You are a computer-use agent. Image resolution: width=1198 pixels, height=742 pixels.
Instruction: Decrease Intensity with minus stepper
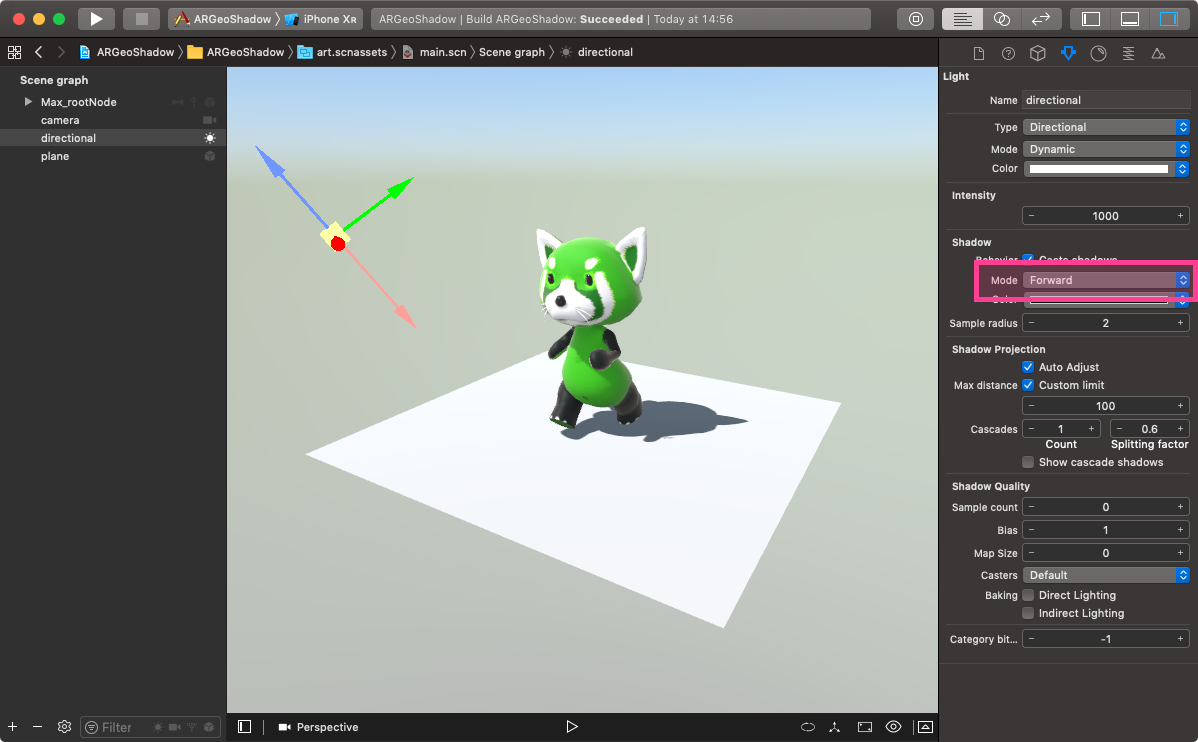coord(1031,216)
